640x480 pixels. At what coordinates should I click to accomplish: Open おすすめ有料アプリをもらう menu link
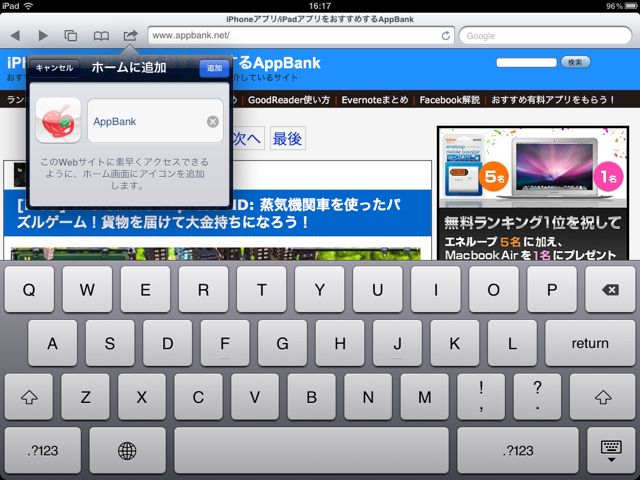(553, 100)
